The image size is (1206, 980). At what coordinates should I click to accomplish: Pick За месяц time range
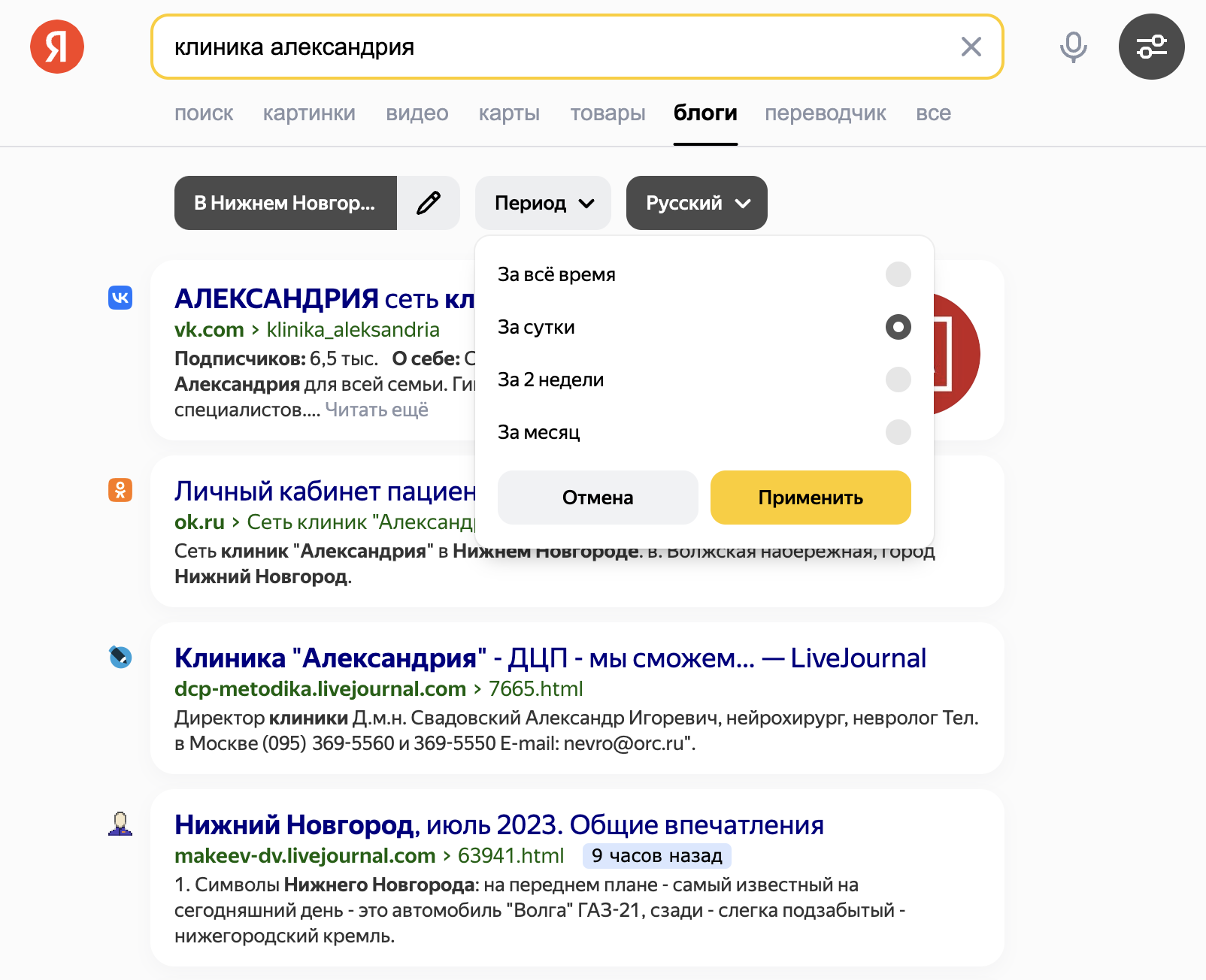(x=897, y=433)
